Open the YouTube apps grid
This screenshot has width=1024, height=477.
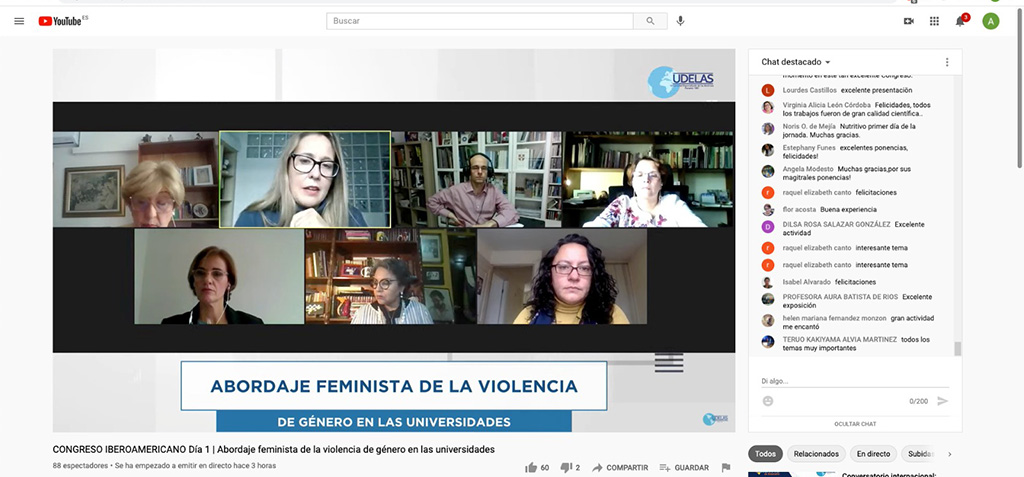[934, 21]
